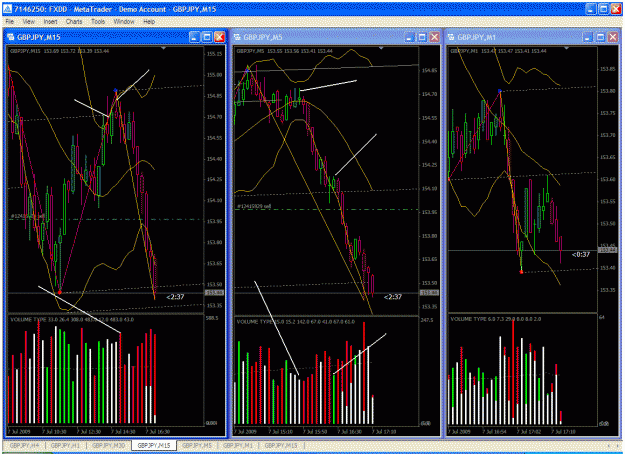Maximize the GBPJPY,M1 chart window

pos(601,37)
